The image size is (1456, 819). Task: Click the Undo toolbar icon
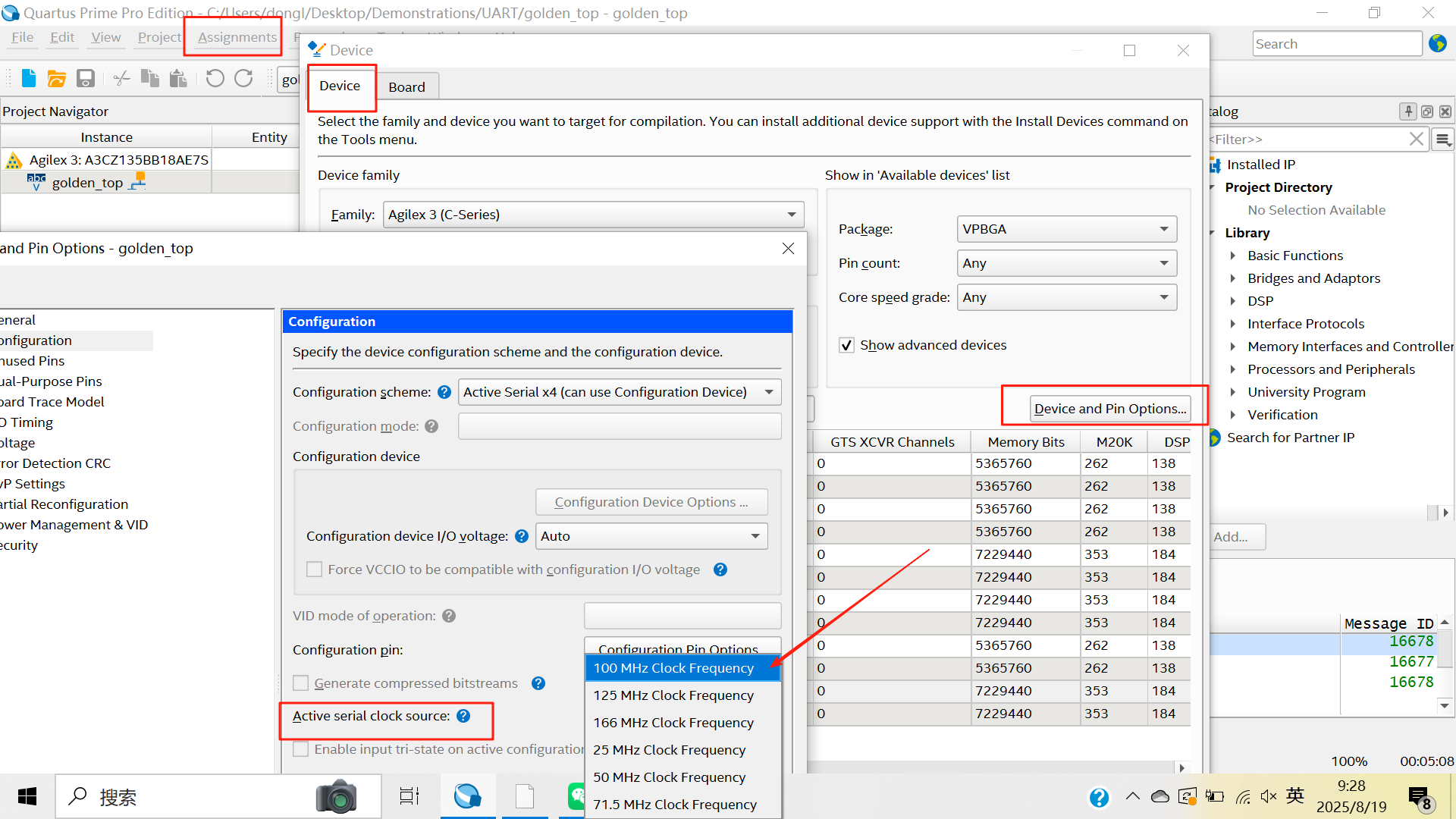[x=215, y=78]
